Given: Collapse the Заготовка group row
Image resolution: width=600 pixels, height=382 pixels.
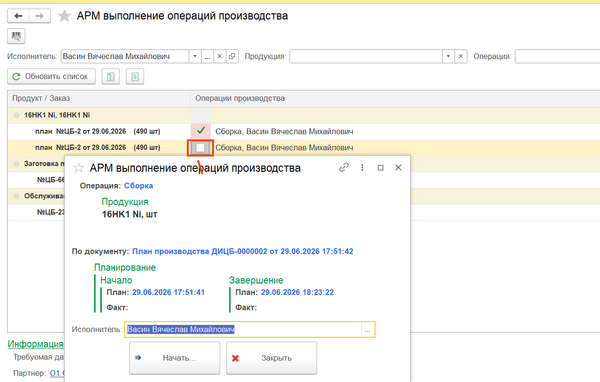Looking at the screenshot, I should 16,164.
